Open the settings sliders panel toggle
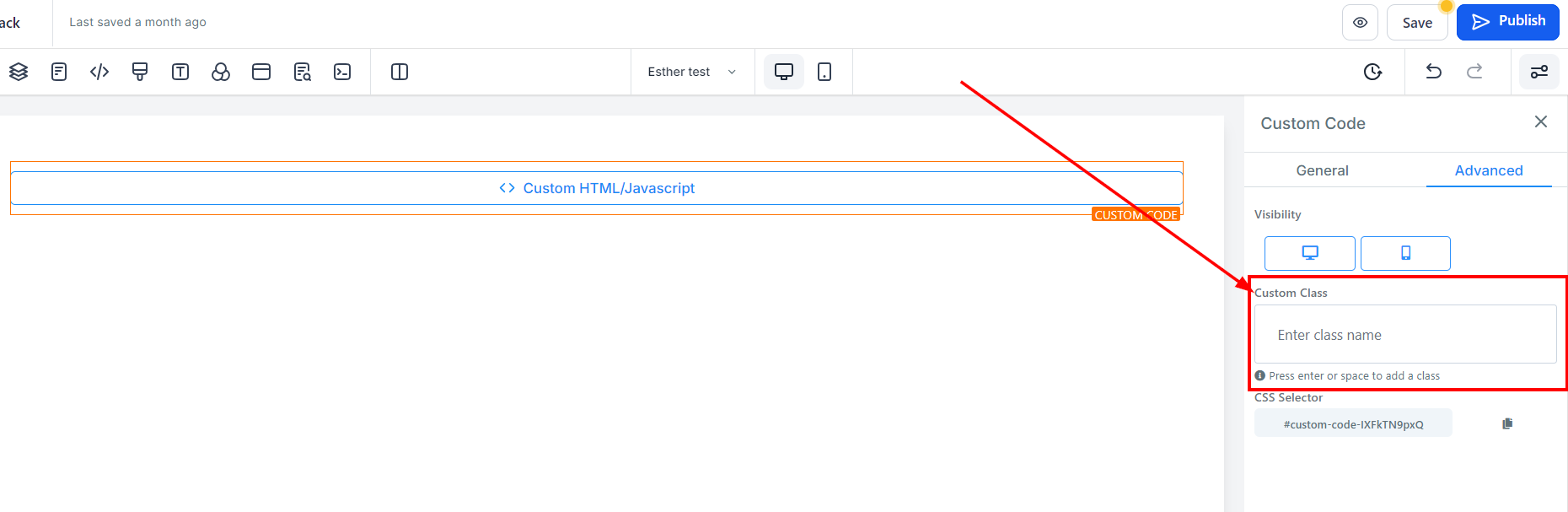This screenshot has height=512, width=1568. [1539, 72]
